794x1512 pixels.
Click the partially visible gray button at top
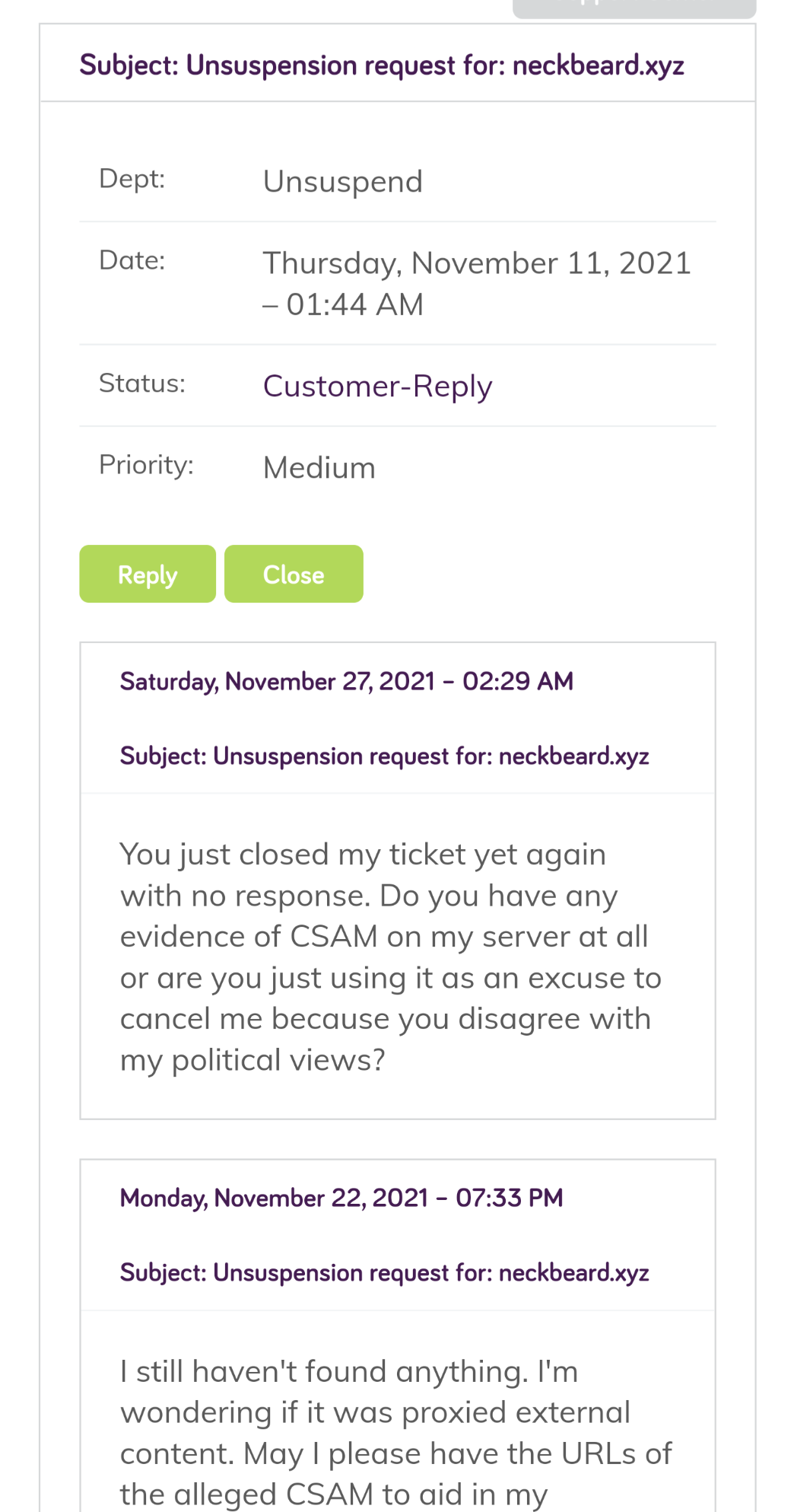634,8
